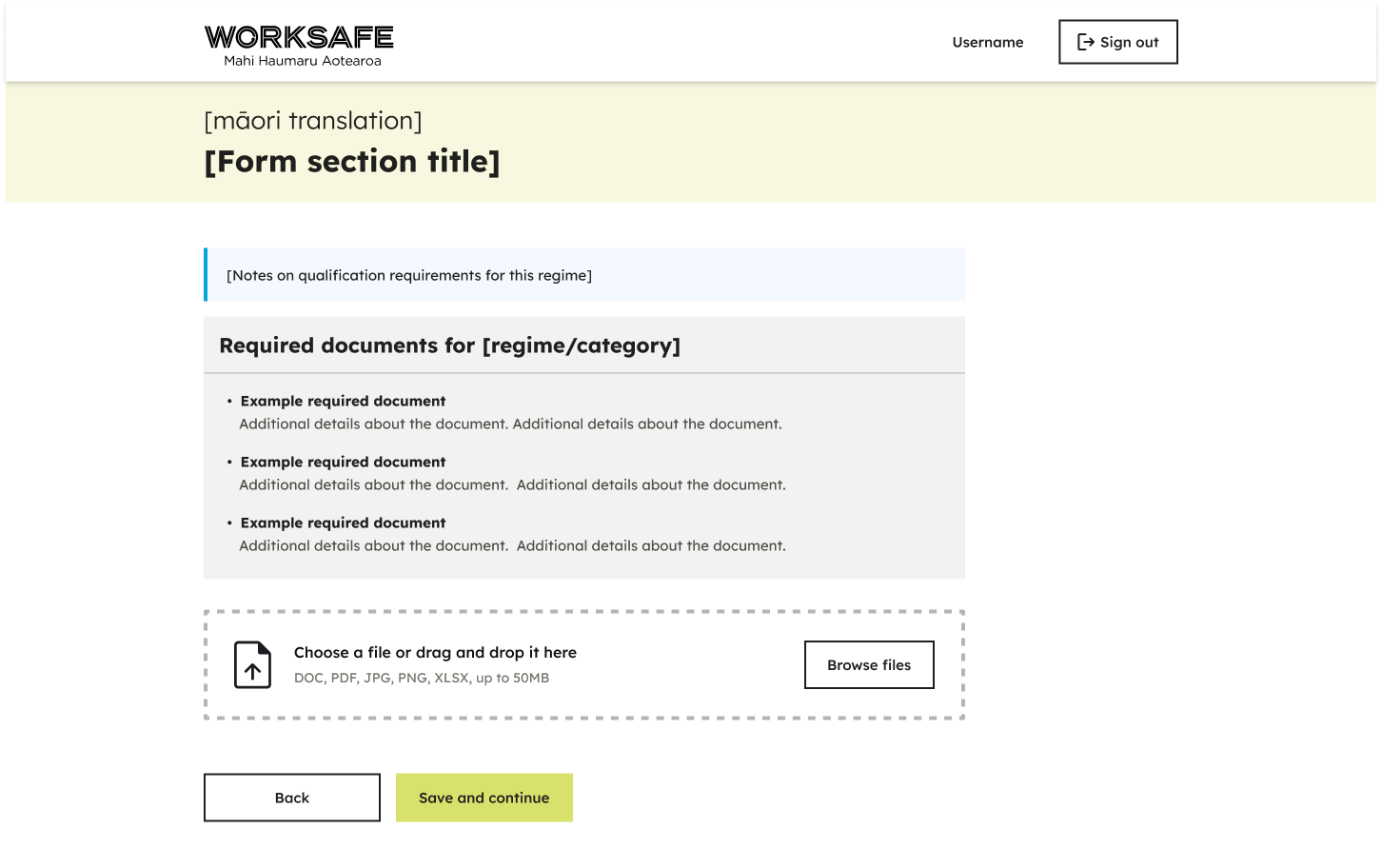Click '[māori translation]' heading text
Viewport: 1382px width, 868px height.
tap(313, 121)
